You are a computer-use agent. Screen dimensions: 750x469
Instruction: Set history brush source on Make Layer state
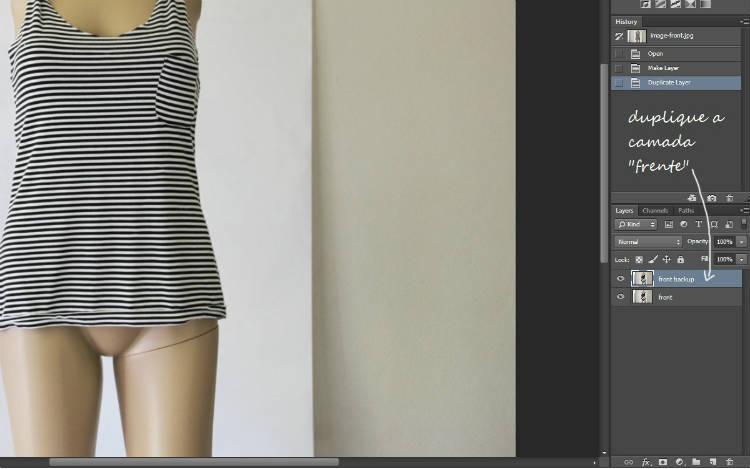(x=619, y=68)
